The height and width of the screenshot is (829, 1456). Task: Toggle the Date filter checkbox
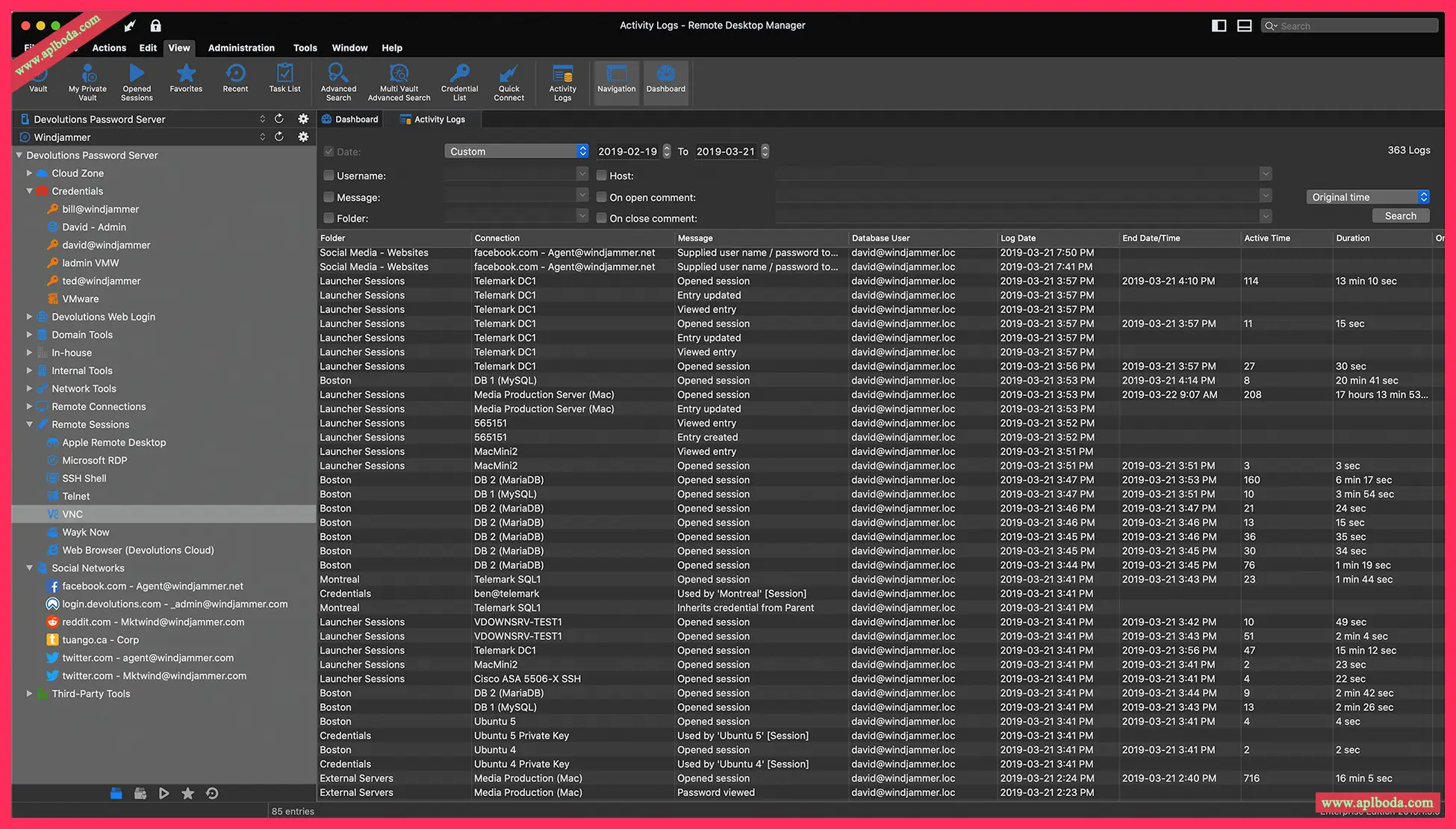[329, 152]
